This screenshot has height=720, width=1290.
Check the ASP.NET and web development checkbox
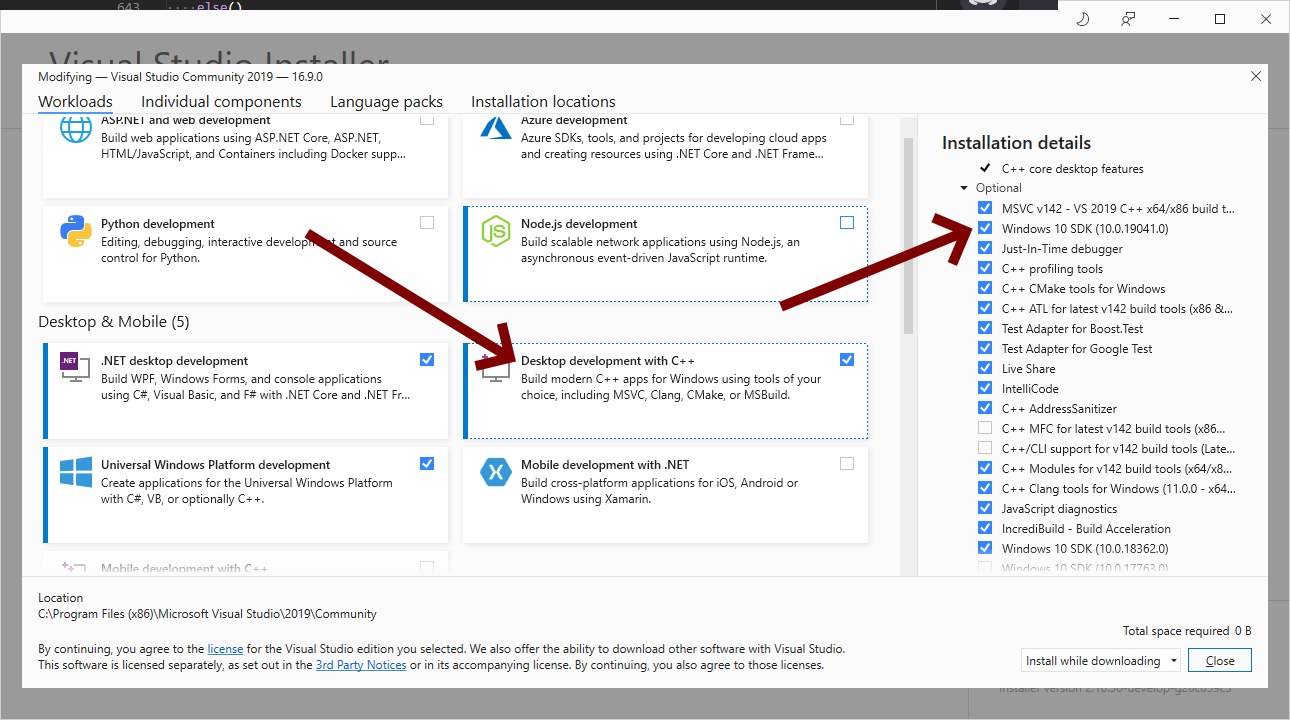click(x=427, y=120)
